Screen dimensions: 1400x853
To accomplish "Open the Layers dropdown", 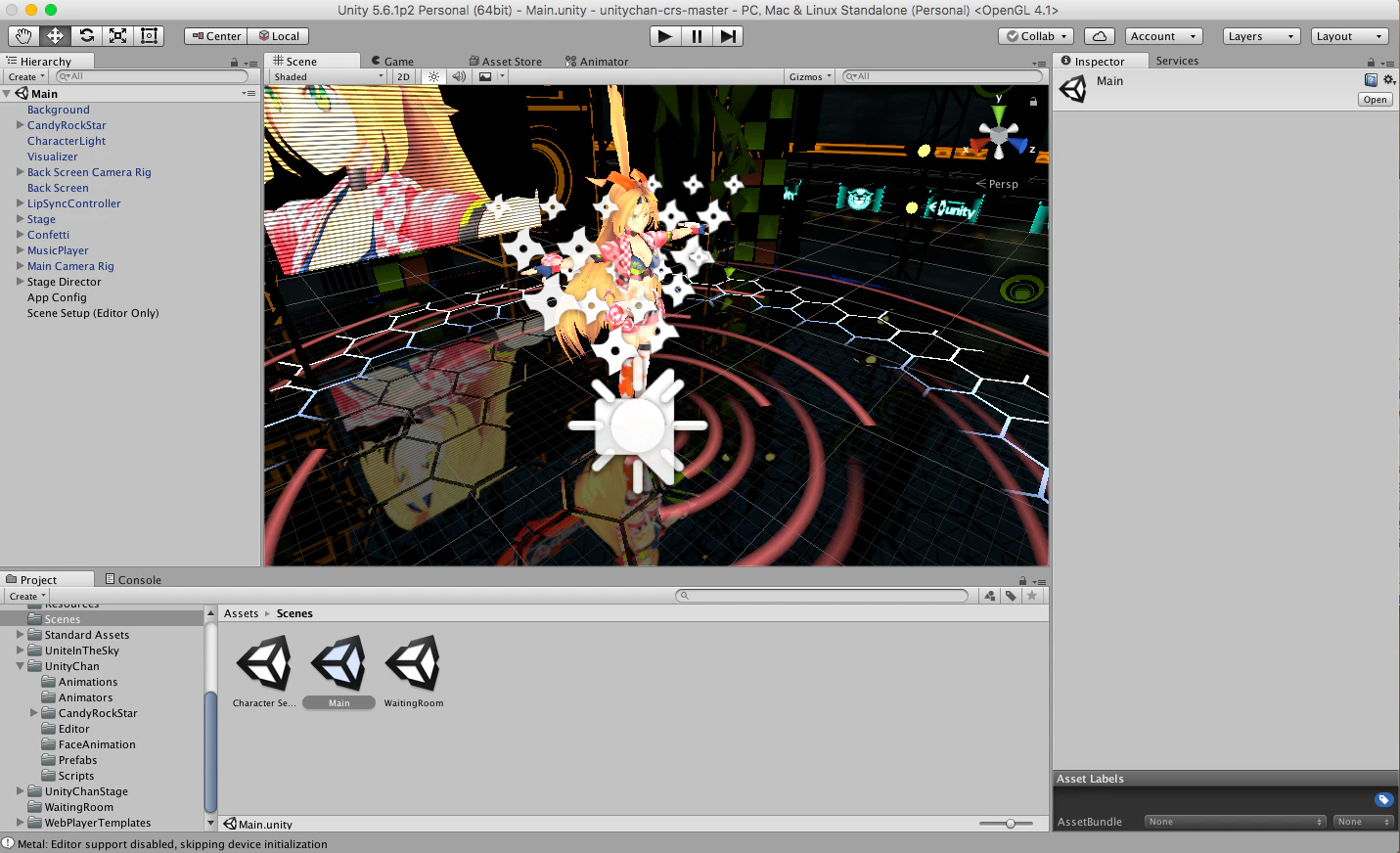I will tap(1261, 36).
